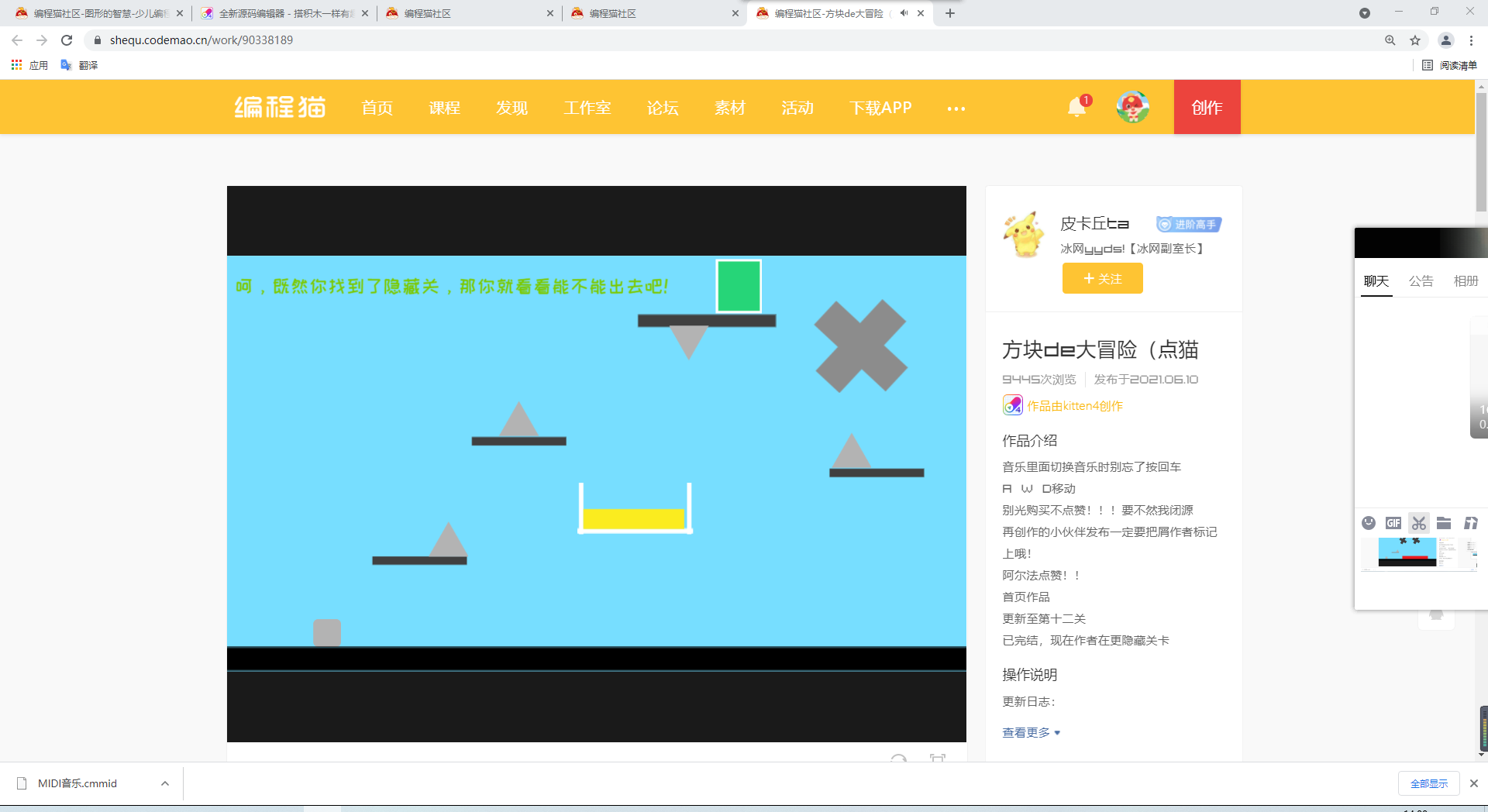
Task: Open the user avatar in navbar
Action: pyautogui.click(x=1132, y=107)
